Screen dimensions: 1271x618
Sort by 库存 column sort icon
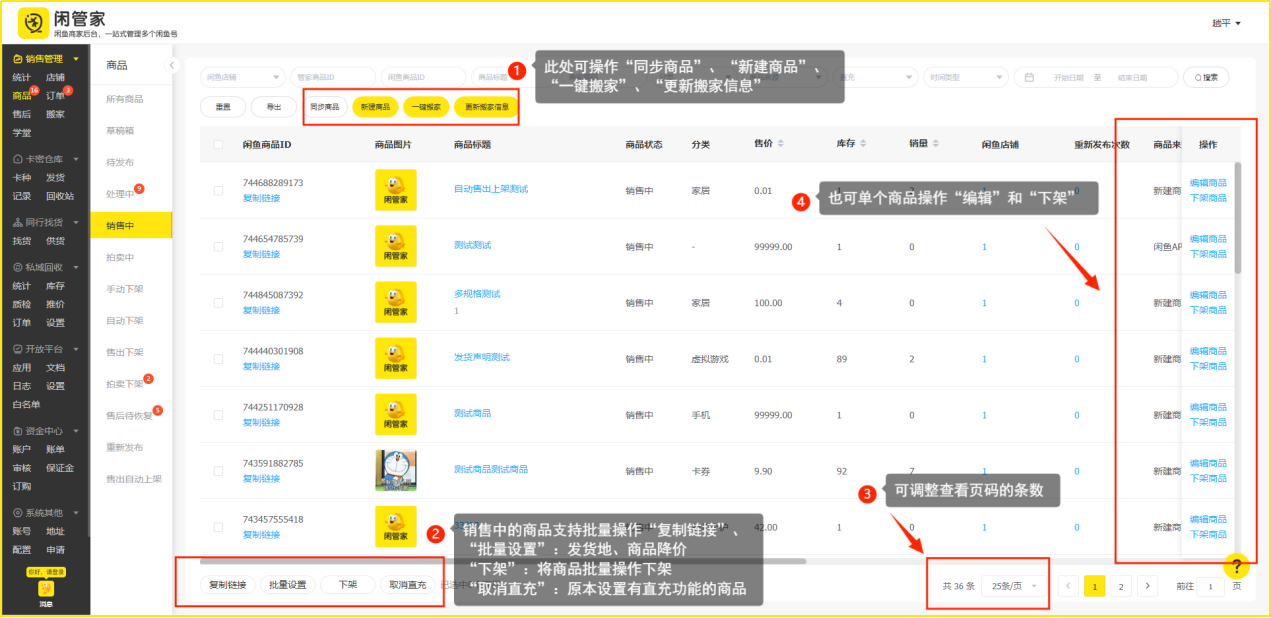tap(863, 144)
